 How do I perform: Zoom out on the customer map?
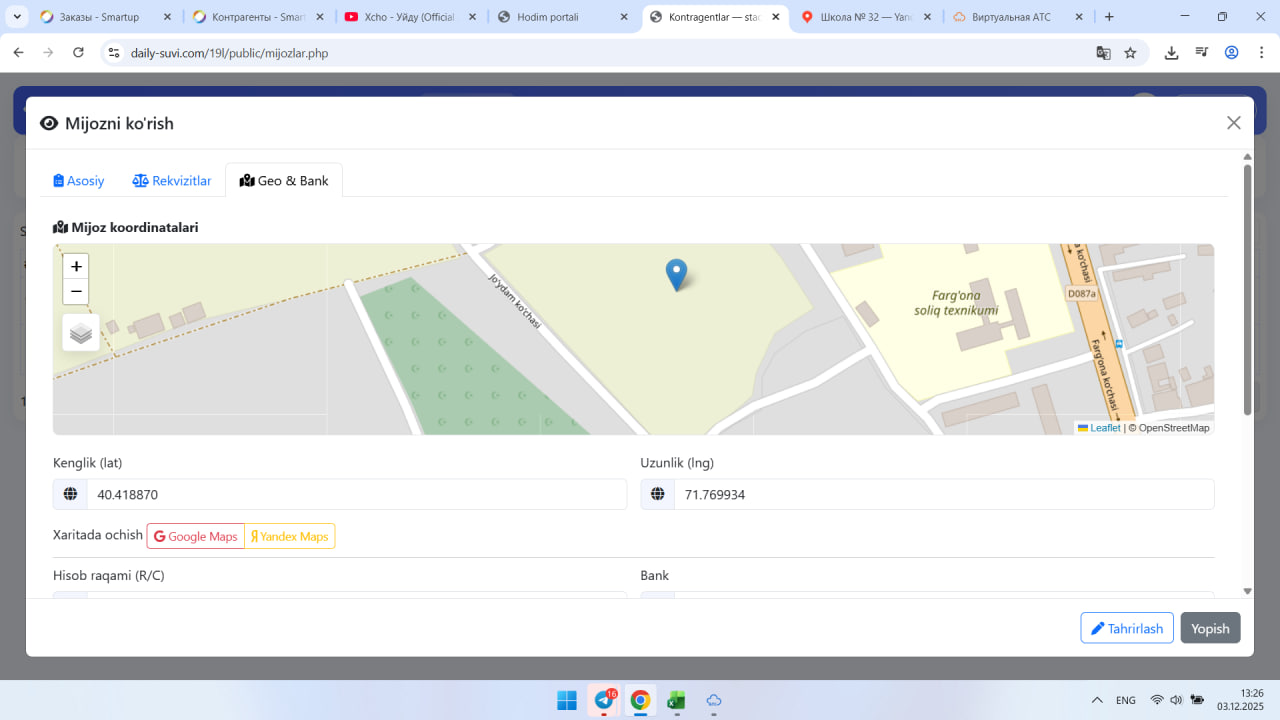(76, 292)
